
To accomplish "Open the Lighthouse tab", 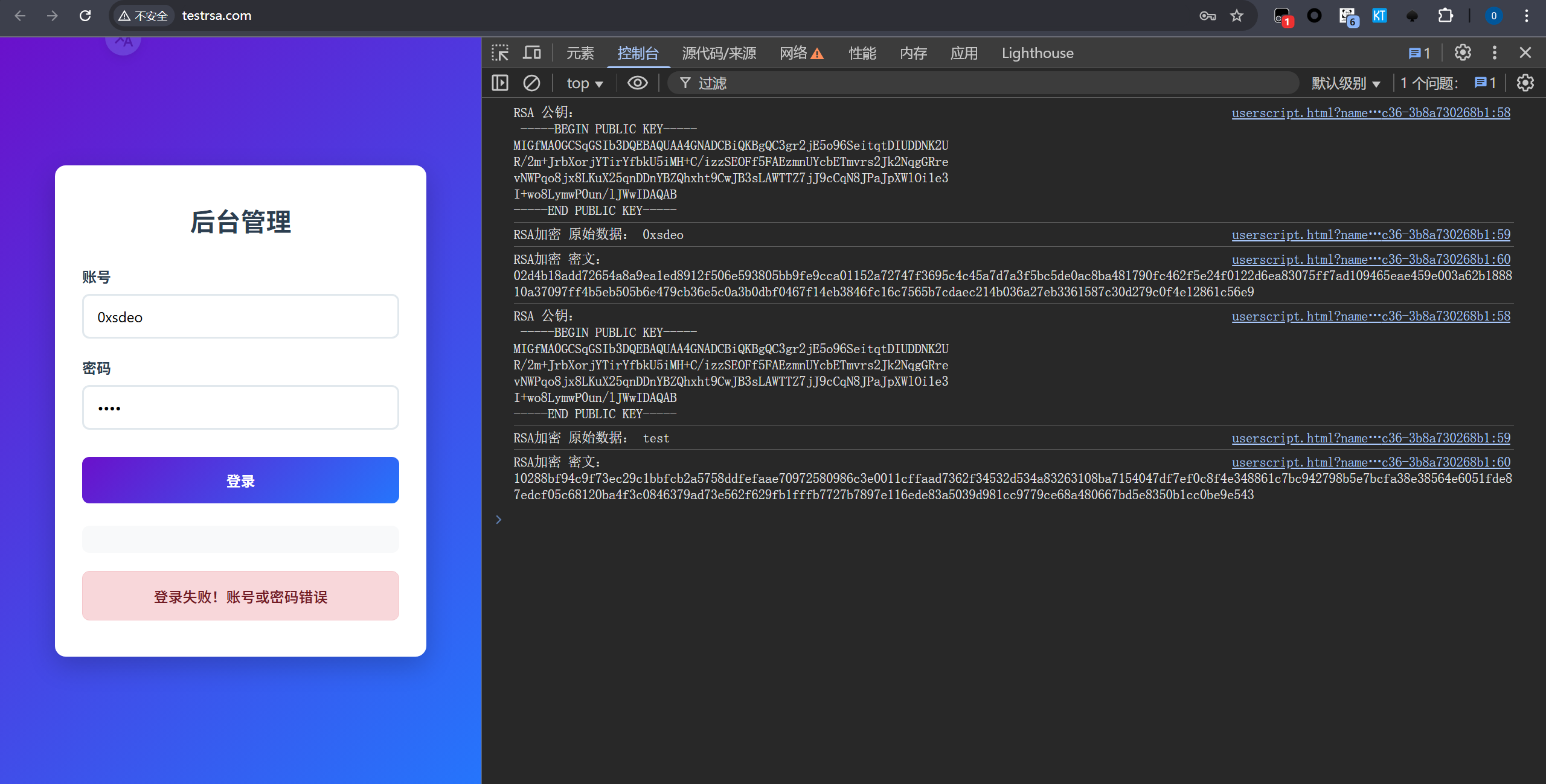I will pos(1037,53).
